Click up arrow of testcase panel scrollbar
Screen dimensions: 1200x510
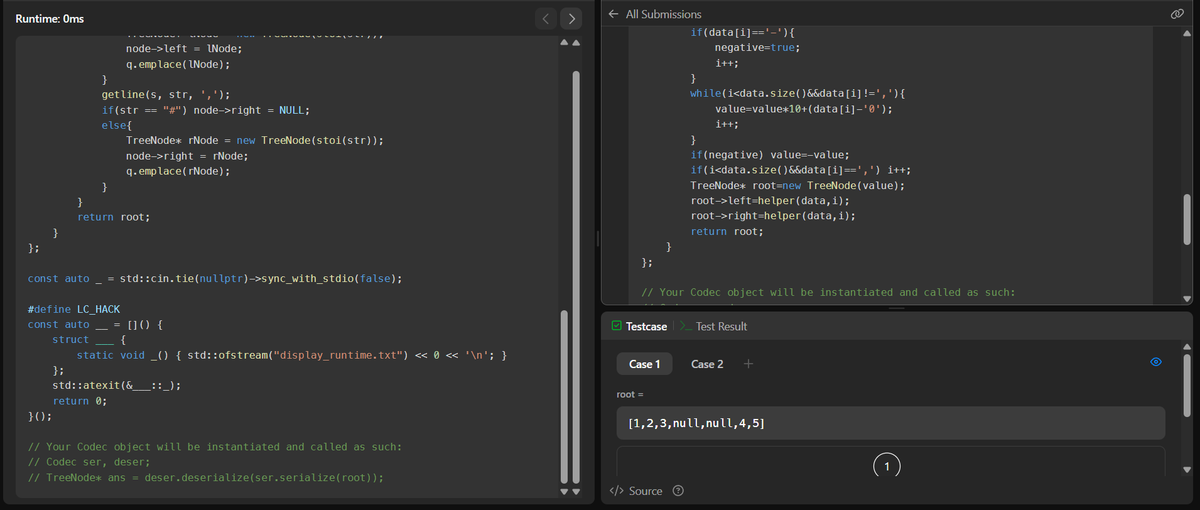click(1187, 348)
